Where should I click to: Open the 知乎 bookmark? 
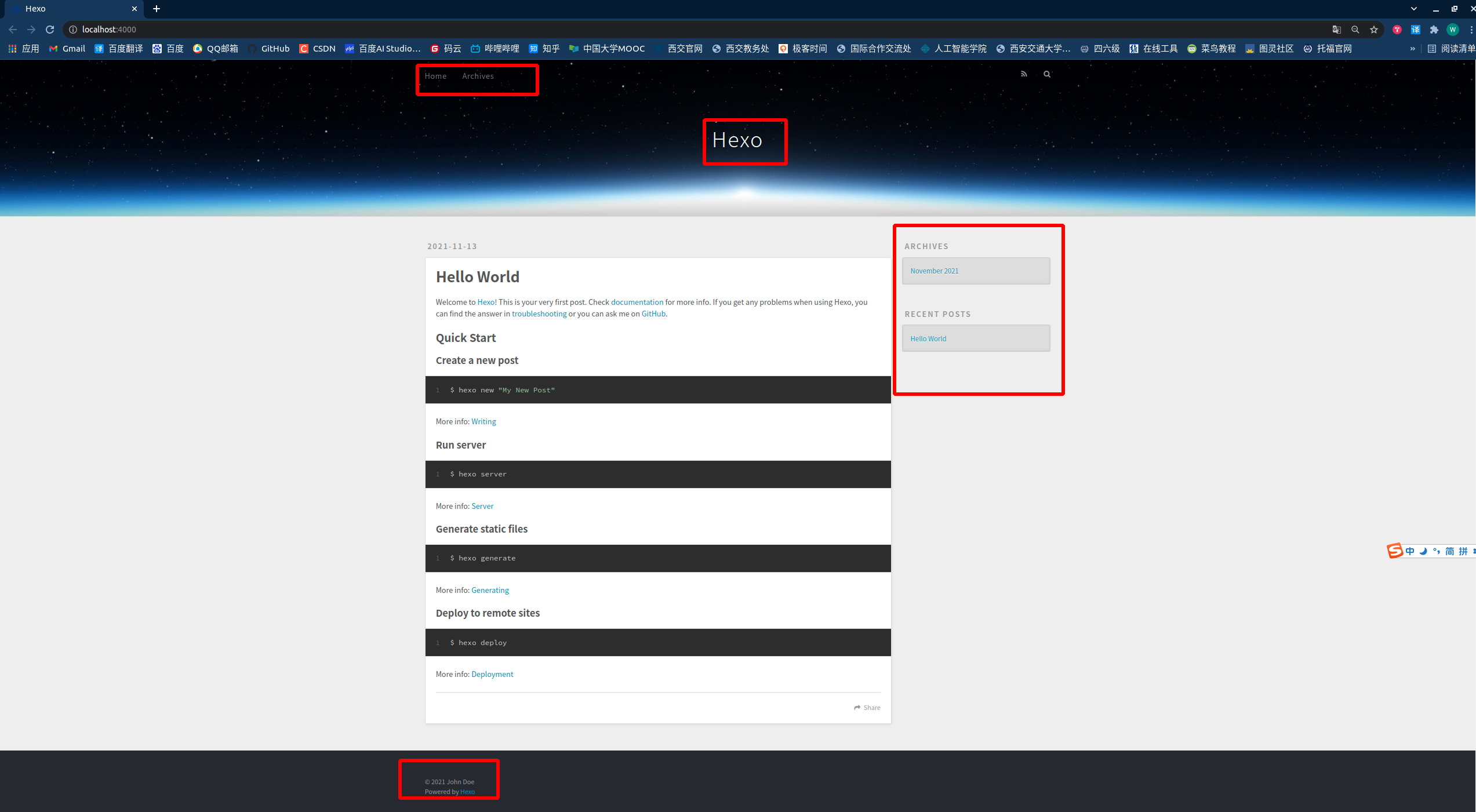(x=544, y=49)
